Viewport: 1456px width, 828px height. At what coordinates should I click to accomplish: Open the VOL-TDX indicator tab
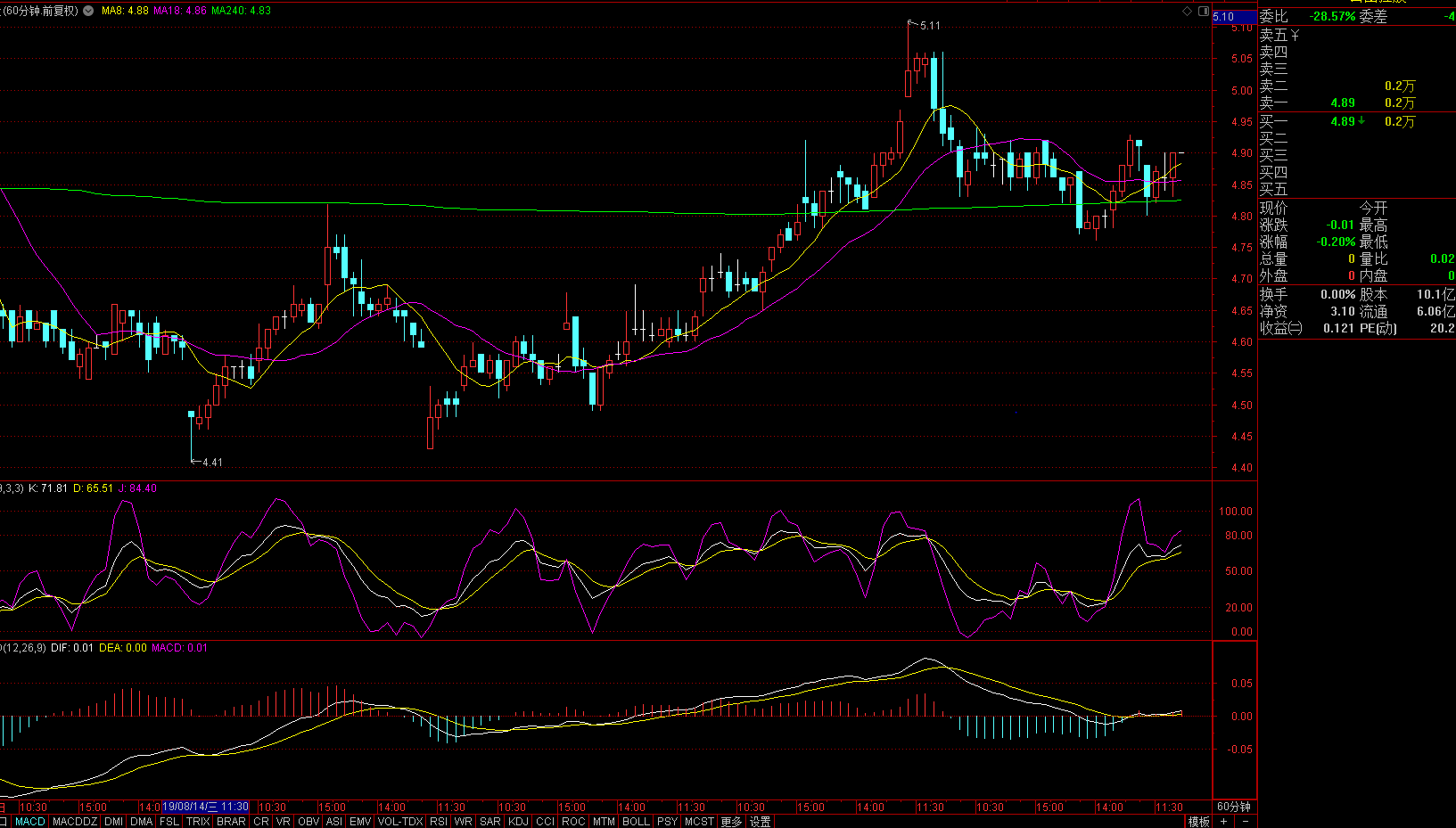399,822
